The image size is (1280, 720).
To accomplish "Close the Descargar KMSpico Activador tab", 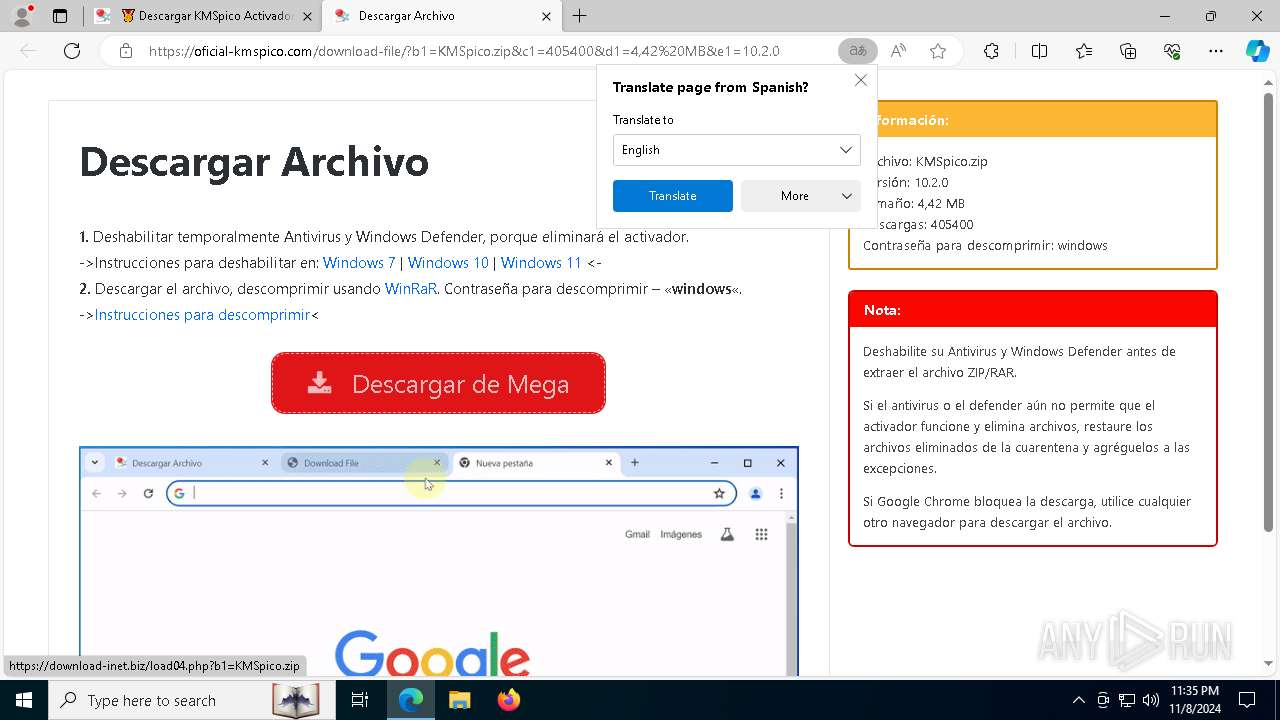I will (x=307, y=16).
